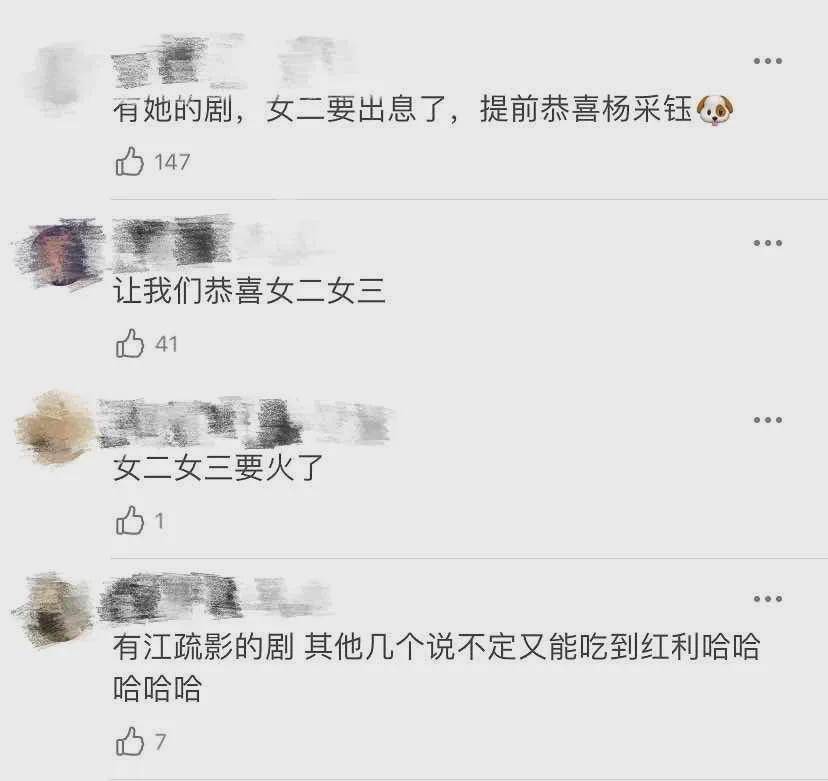This screenshot has width=828, height=781.
Task: Open more options for '女二女三要火了' comment
Action: point(767,420)
